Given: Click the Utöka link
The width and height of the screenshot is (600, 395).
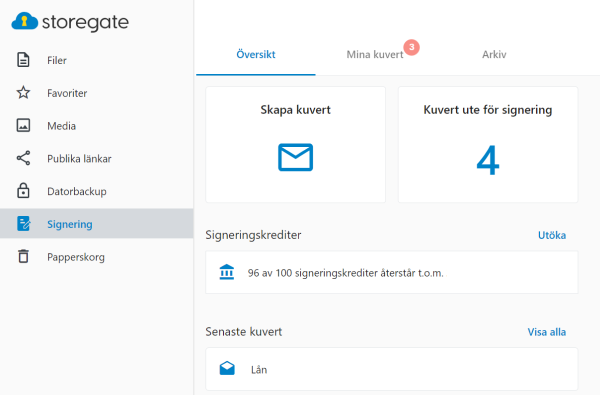Looking at the screenshot, I should pyautogui.click(x=552, y=235).
